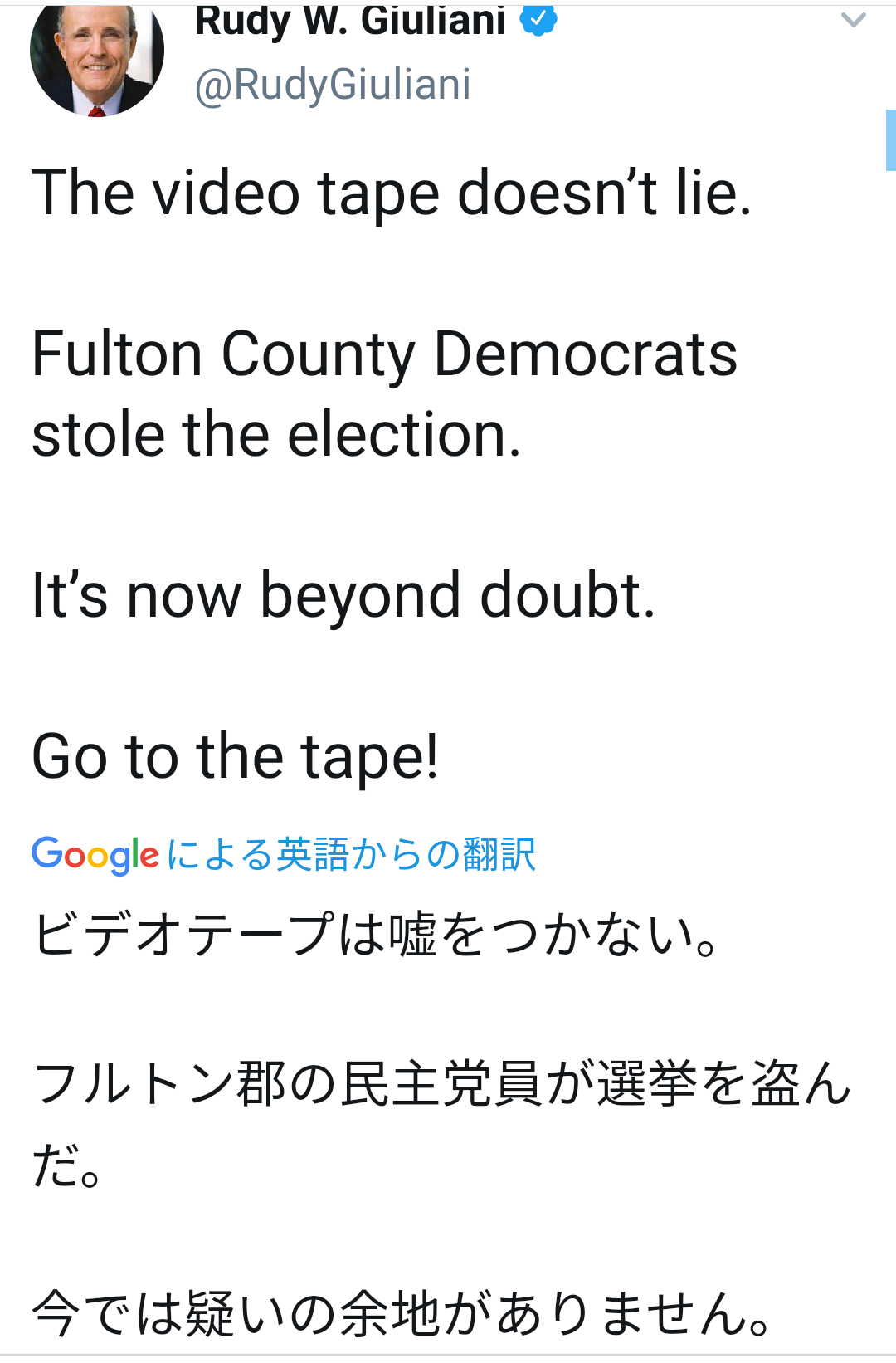Click the word "Fulton" in the tweet
The height and width of the screenshot is (1363, 896).
click(x=116, y=354)
